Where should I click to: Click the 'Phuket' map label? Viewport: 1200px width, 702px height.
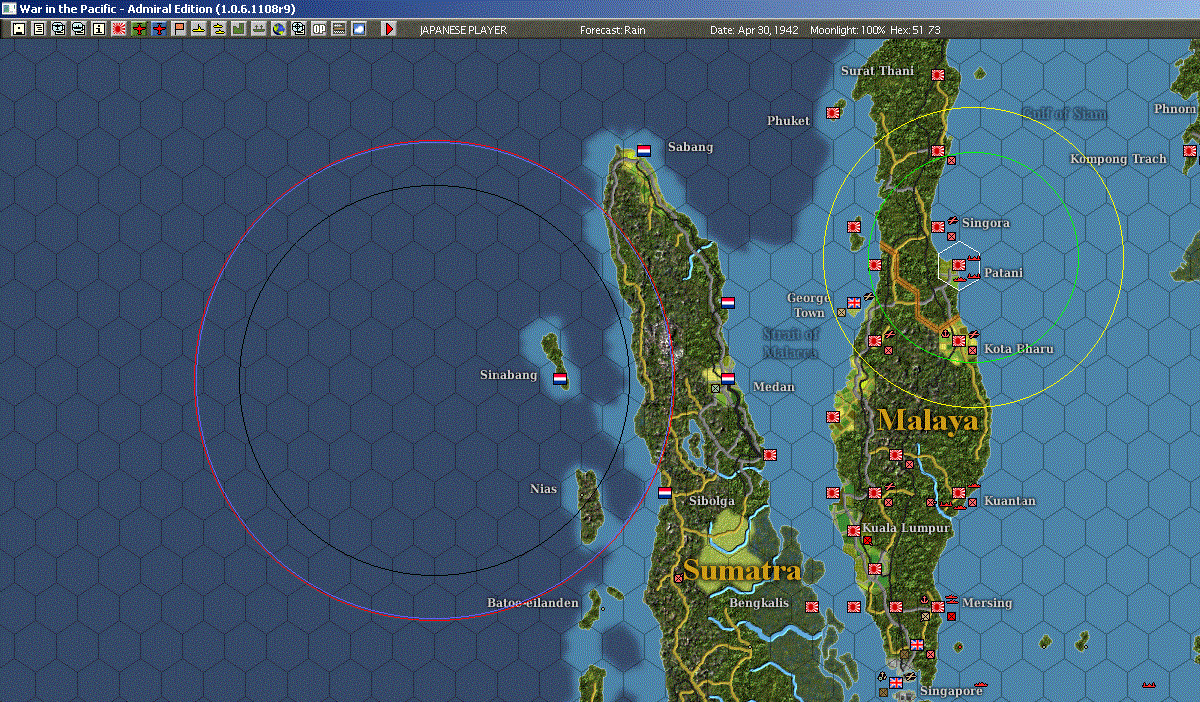(x=788, y=120)
